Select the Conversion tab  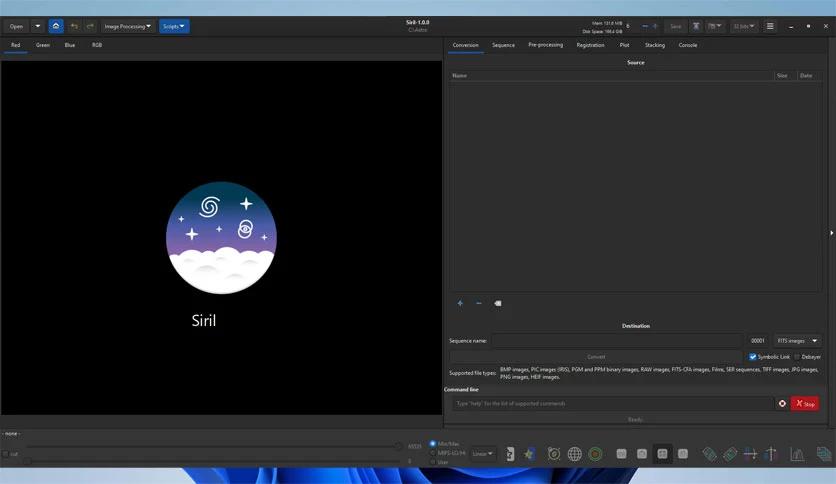pos(465,45)
